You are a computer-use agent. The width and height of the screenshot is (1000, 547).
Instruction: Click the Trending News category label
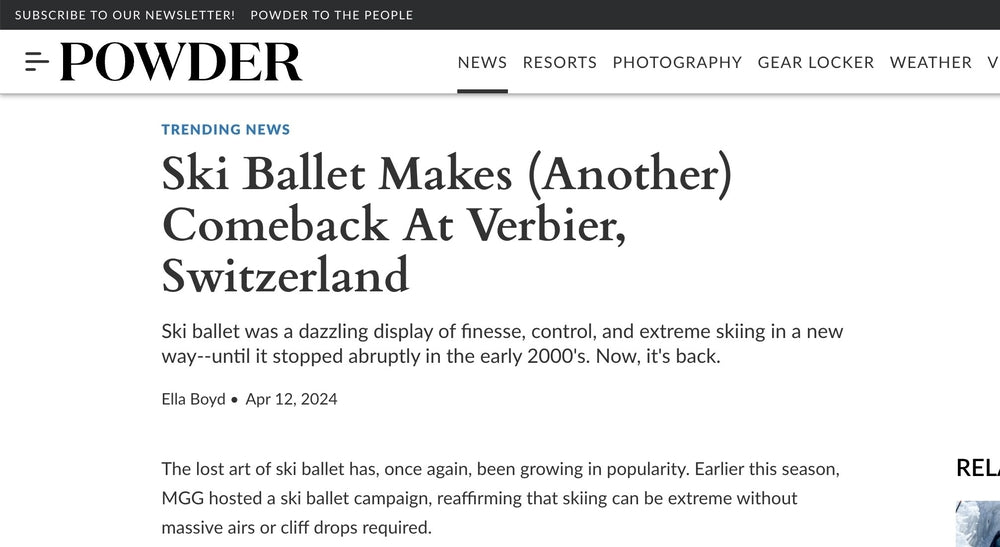click(x=226, y=129)
